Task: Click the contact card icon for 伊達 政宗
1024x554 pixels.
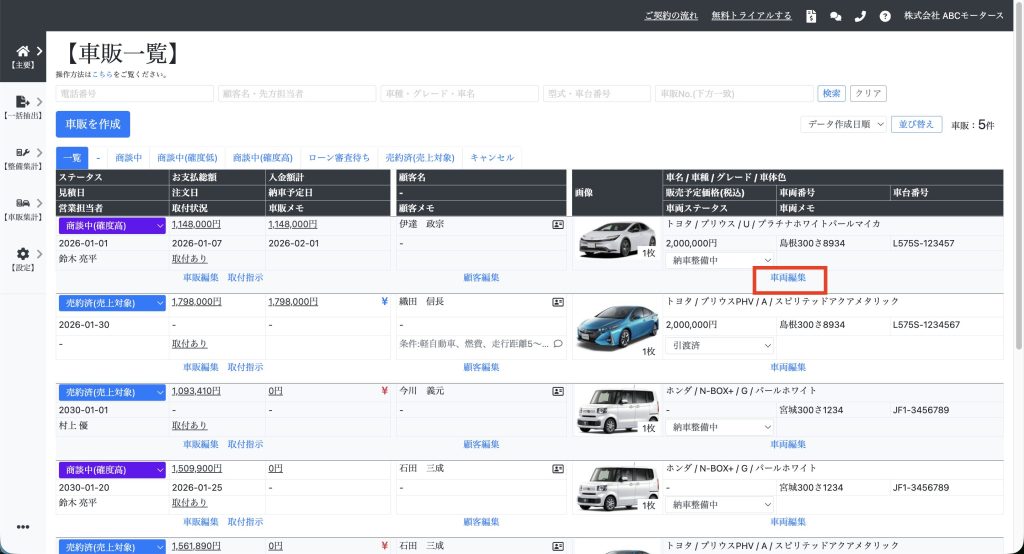Action: (x=558, y=225)
